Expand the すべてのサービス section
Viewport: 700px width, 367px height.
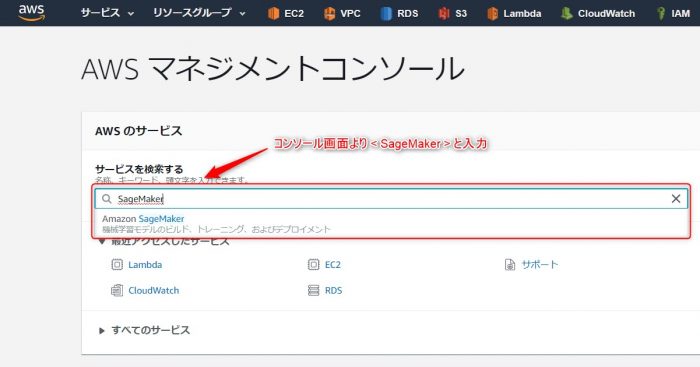(x=145, y=330)
